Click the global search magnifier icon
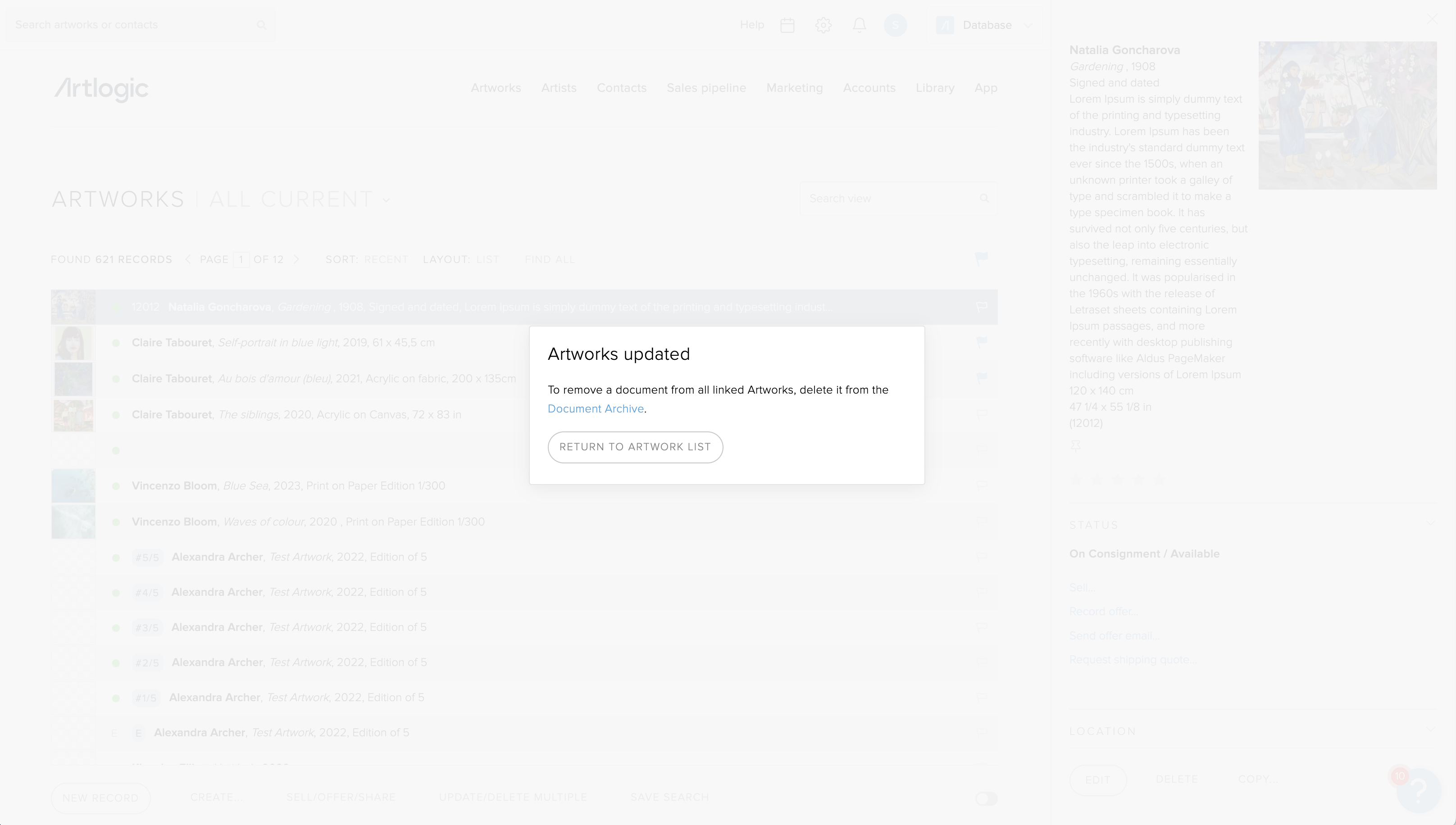1456x825 pixels. click(261, 25)
